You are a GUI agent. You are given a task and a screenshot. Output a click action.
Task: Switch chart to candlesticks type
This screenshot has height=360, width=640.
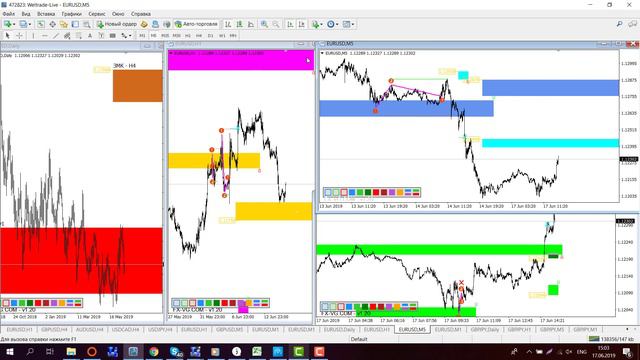(239, 24)
